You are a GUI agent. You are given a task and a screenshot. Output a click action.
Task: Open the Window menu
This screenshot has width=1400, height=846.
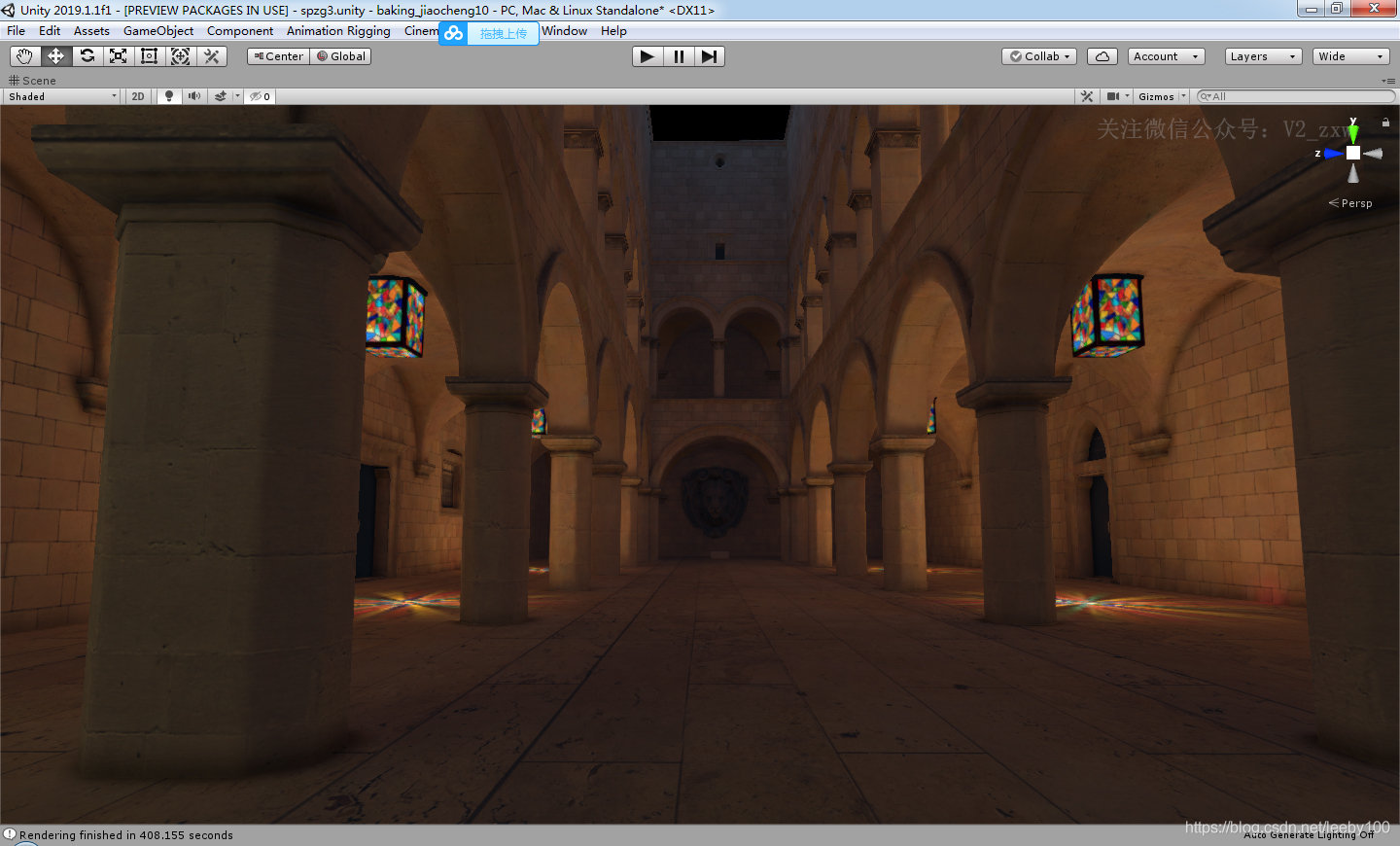click(565, 31)
